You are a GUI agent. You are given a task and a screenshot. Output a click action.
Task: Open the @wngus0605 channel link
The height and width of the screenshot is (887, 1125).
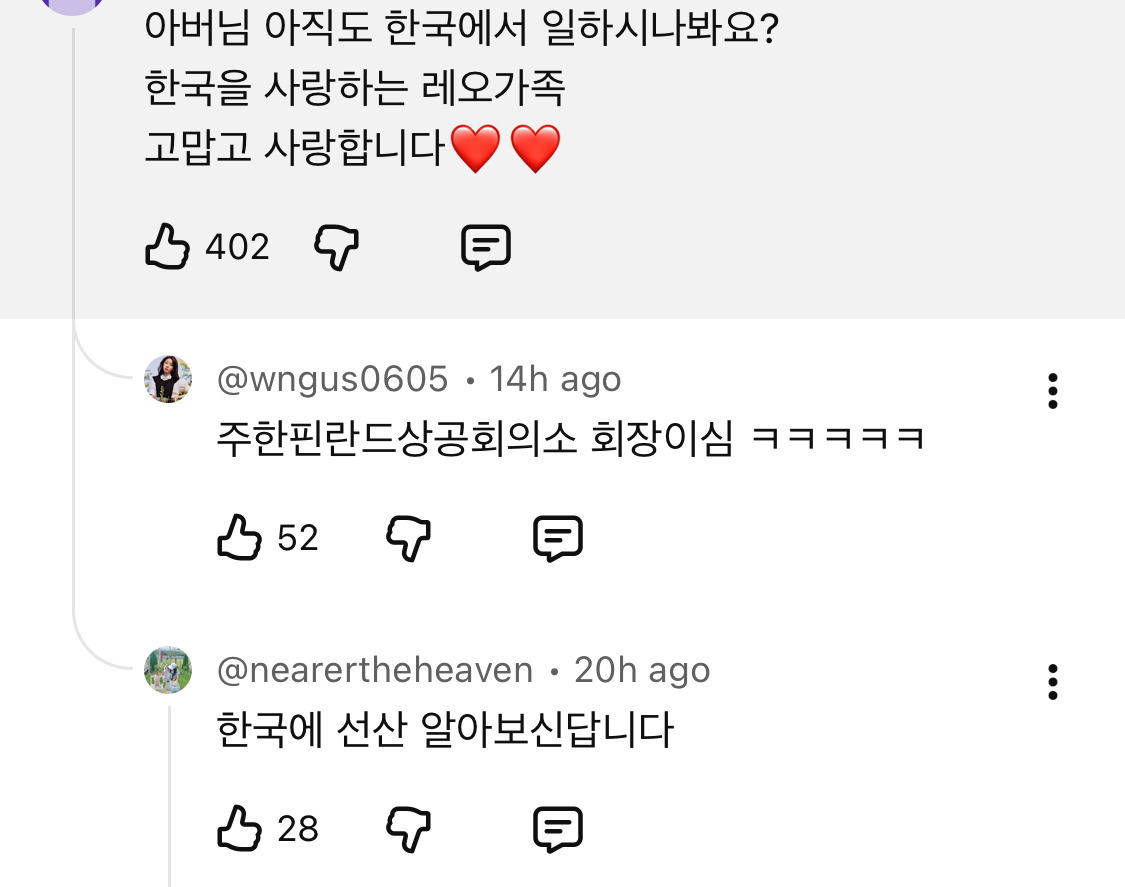(332, 380)
